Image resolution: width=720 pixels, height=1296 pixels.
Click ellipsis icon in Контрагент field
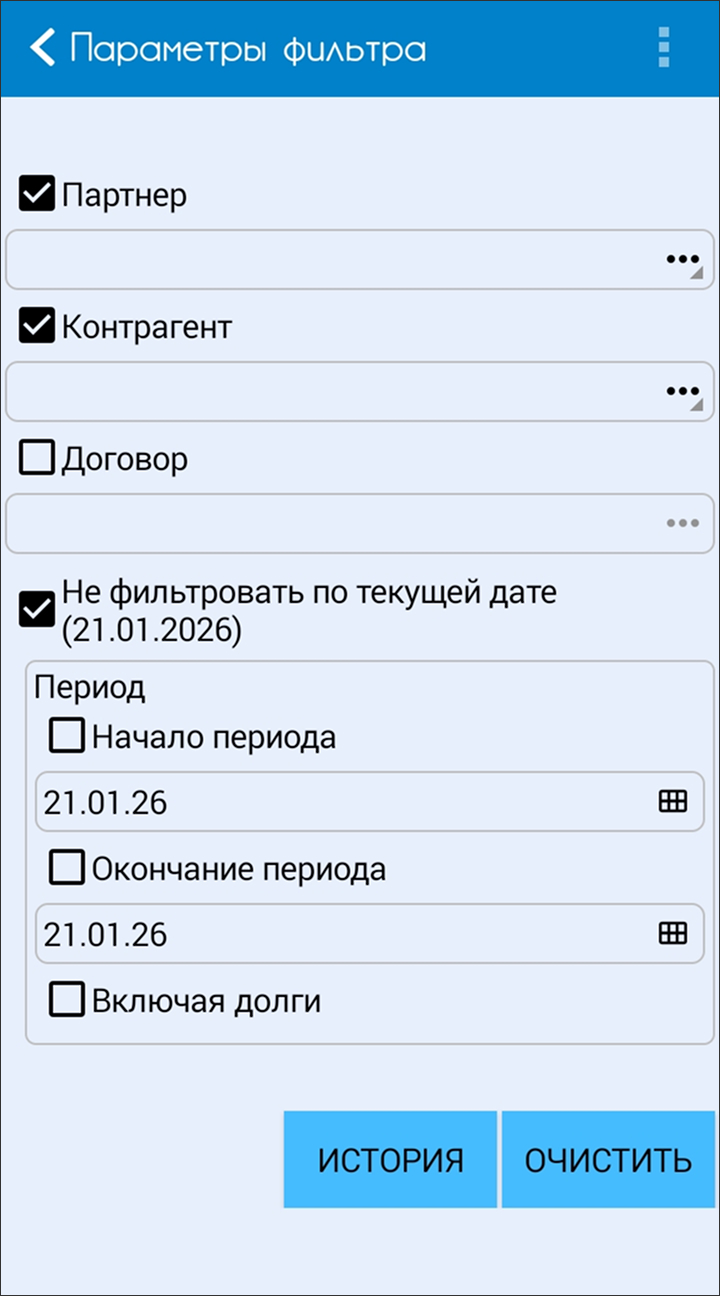682,391
